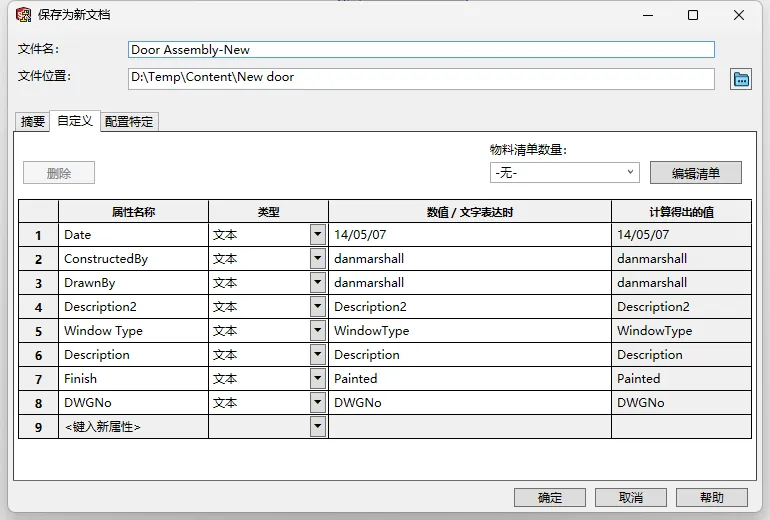Open type dropdown for the Finish row
The image size is (770, 520).
pos(318,379)
